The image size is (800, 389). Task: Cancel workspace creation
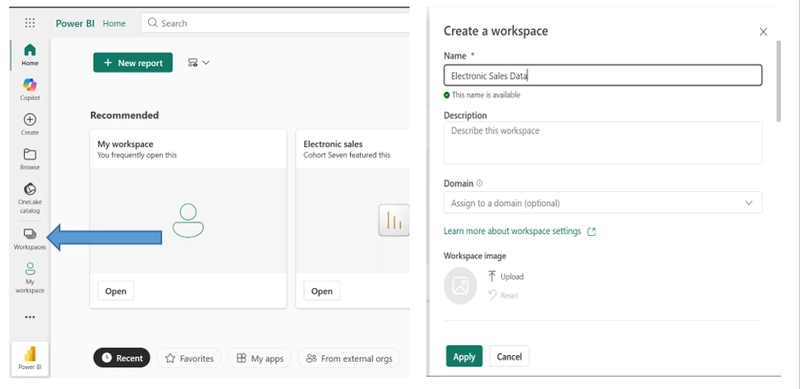[x=509, y=356]
